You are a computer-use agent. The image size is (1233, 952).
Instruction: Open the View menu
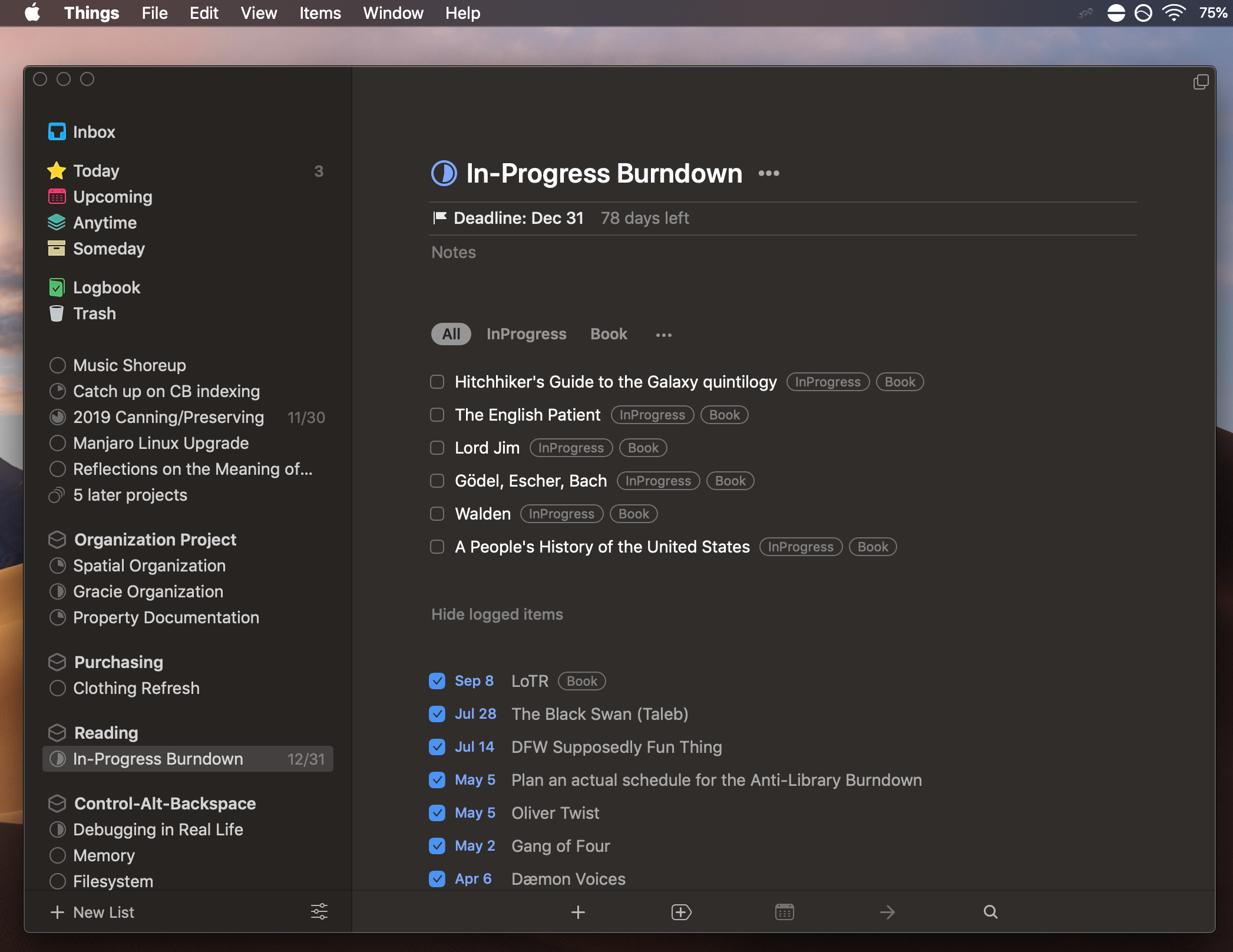(259, 13)
